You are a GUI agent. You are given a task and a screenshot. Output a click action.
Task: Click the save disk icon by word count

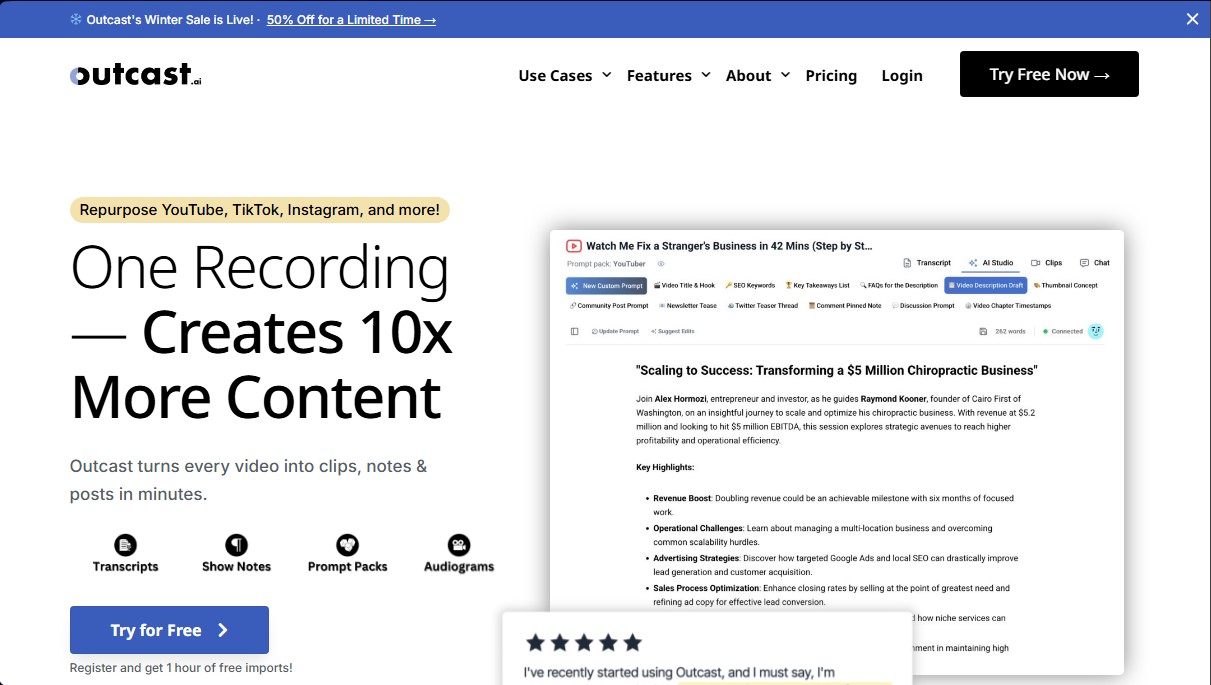983,331
